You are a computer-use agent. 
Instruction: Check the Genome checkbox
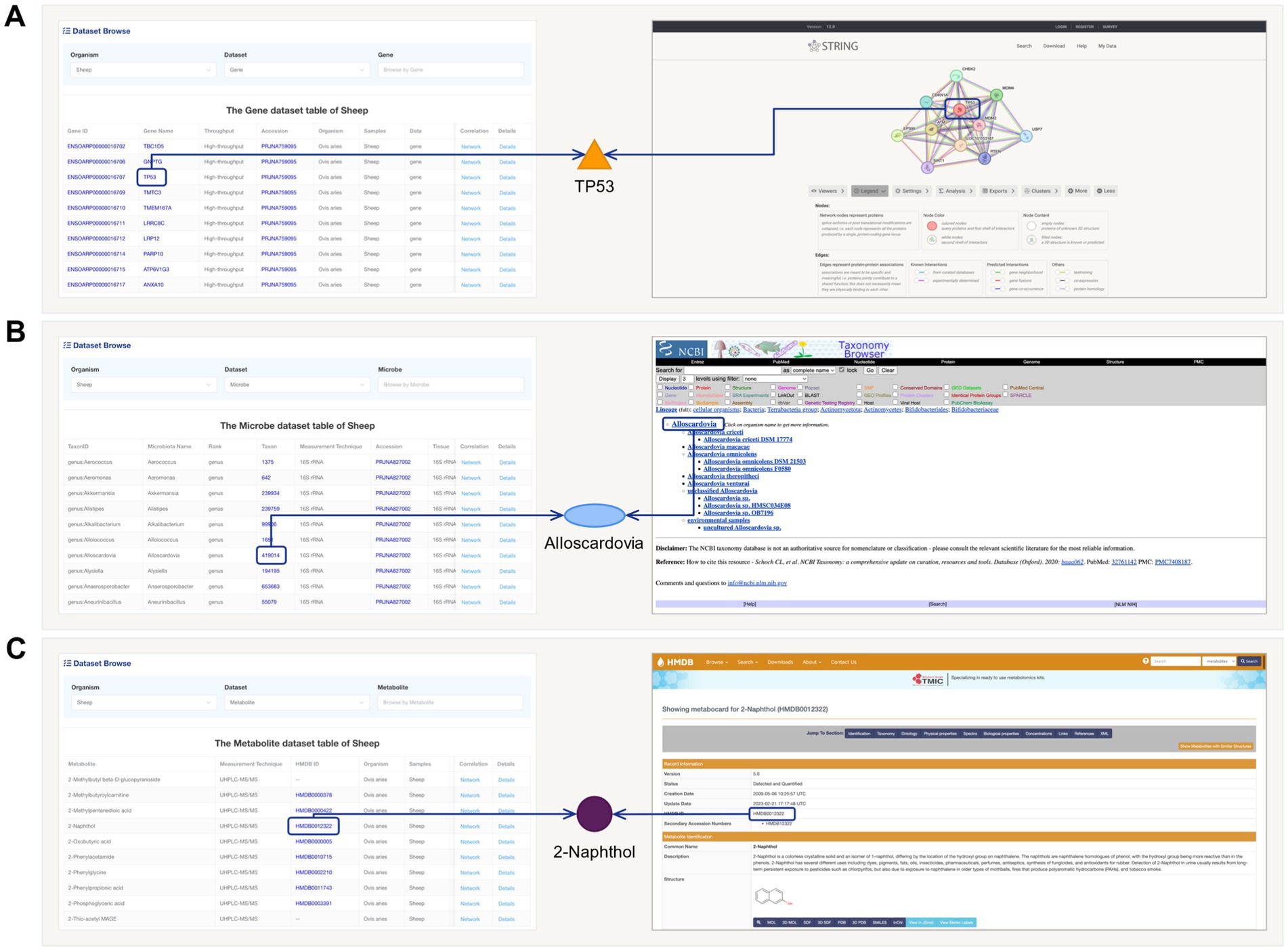click(x=773, y=387)
